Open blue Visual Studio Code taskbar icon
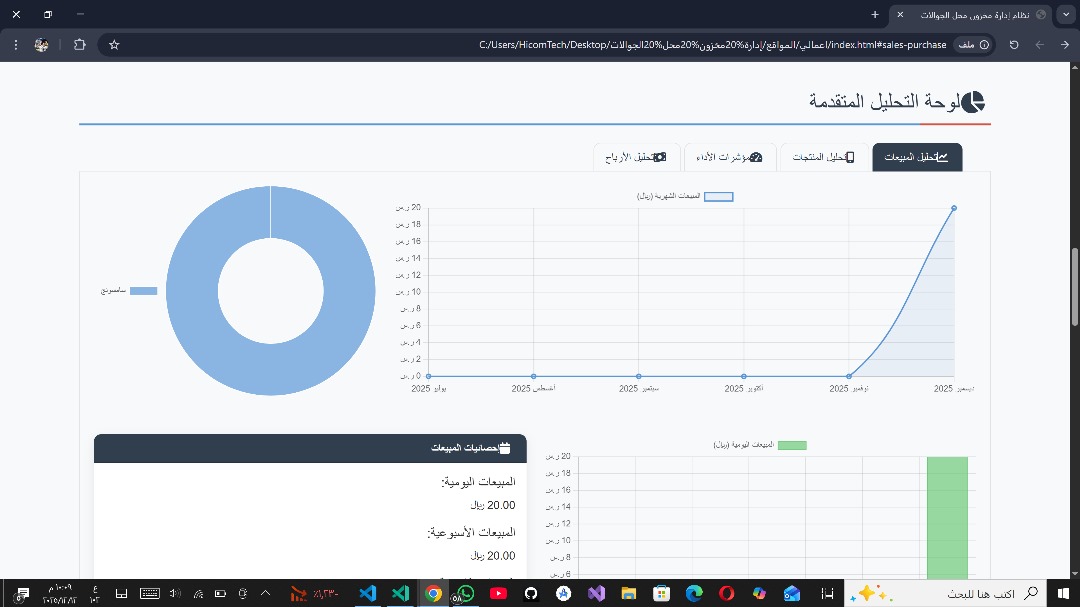 [x=368, y=593]
